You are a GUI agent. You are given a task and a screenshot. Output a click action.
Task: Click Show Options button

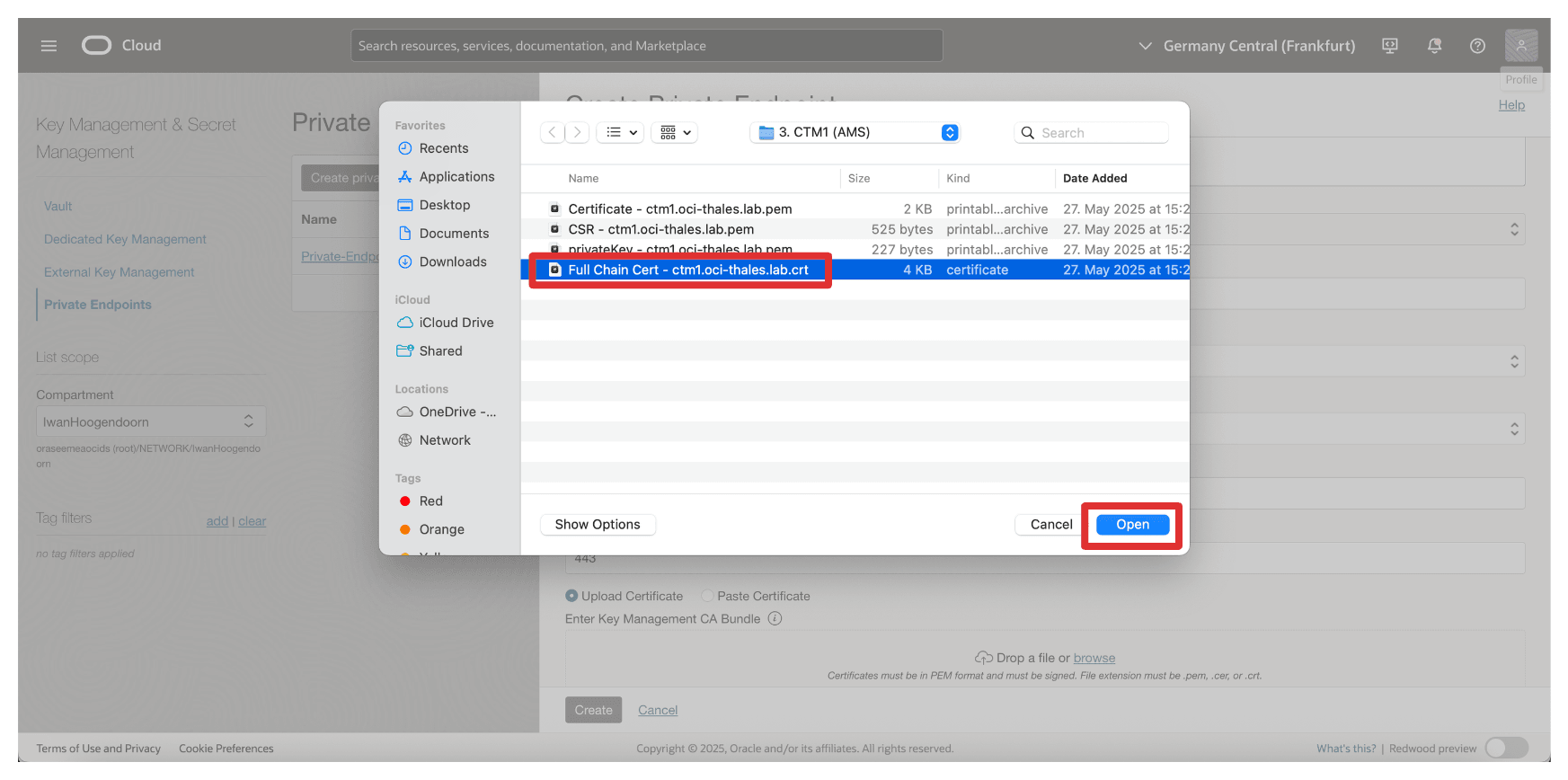[598, 525]
